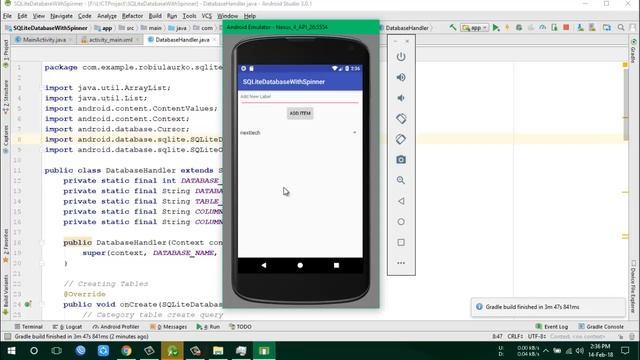Click emulator sidebar Home circle icon

tap(401, 222)
